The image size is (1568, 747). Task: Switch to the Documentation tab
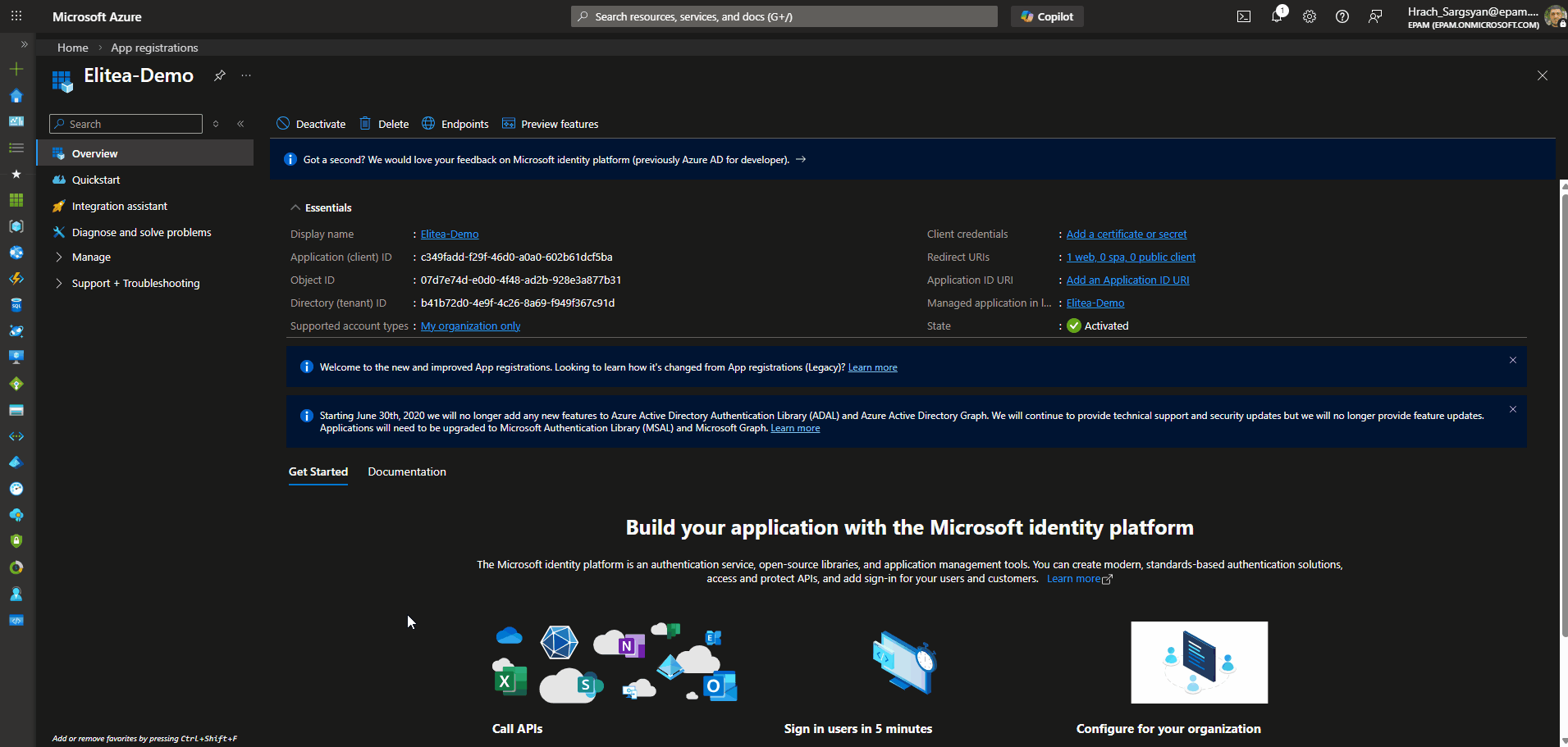(406, 471)
